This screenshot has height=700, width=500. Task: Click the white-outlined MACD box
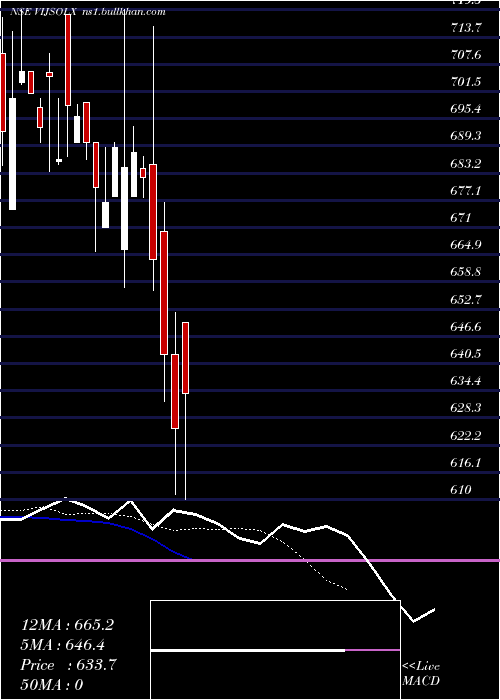pyautogui.click(x=275, y=650)
